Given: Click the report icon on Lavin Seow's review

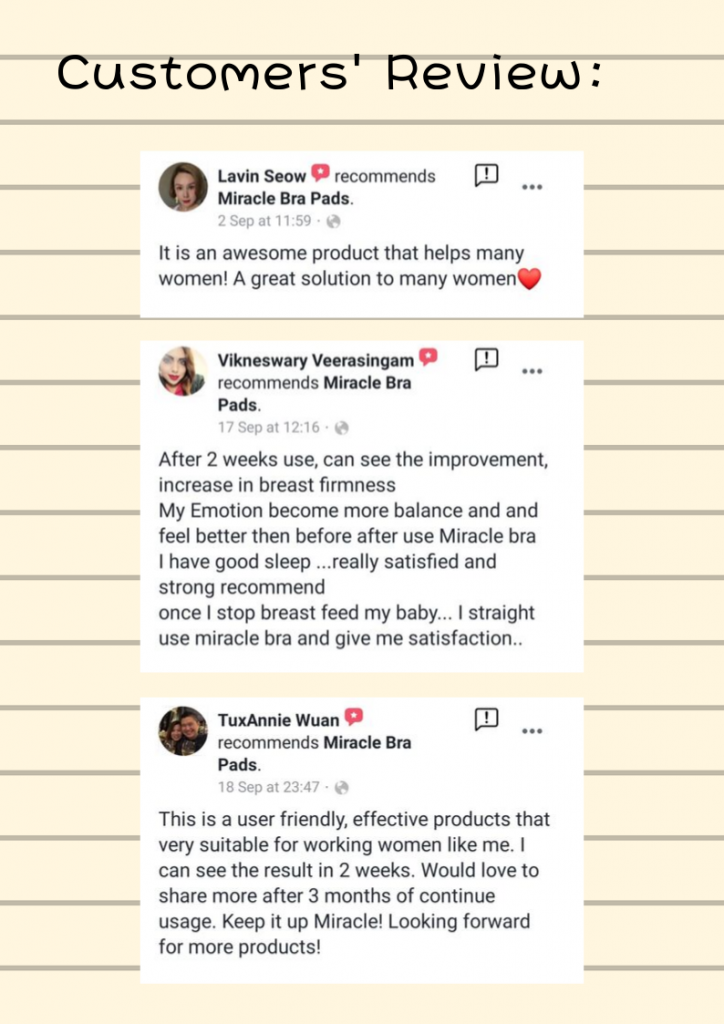Looking at the screenshot, I should [486, 175].
